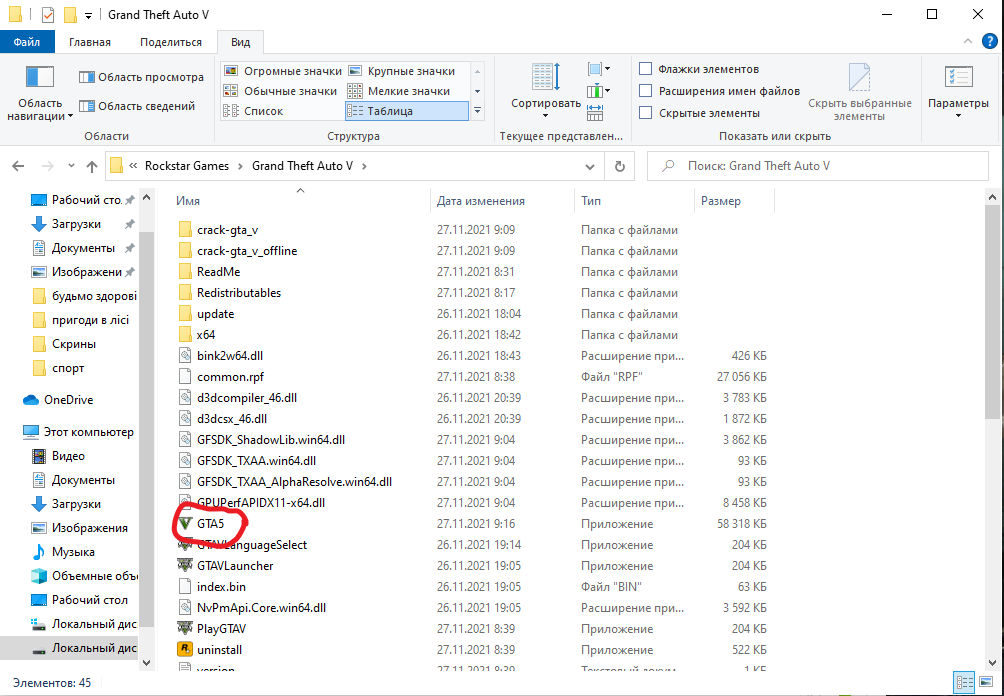Image resolution: width=1004 pixels, height=696 pixels.
Task: Select the GTAVLauncher application
Action: tap(235, 566)
